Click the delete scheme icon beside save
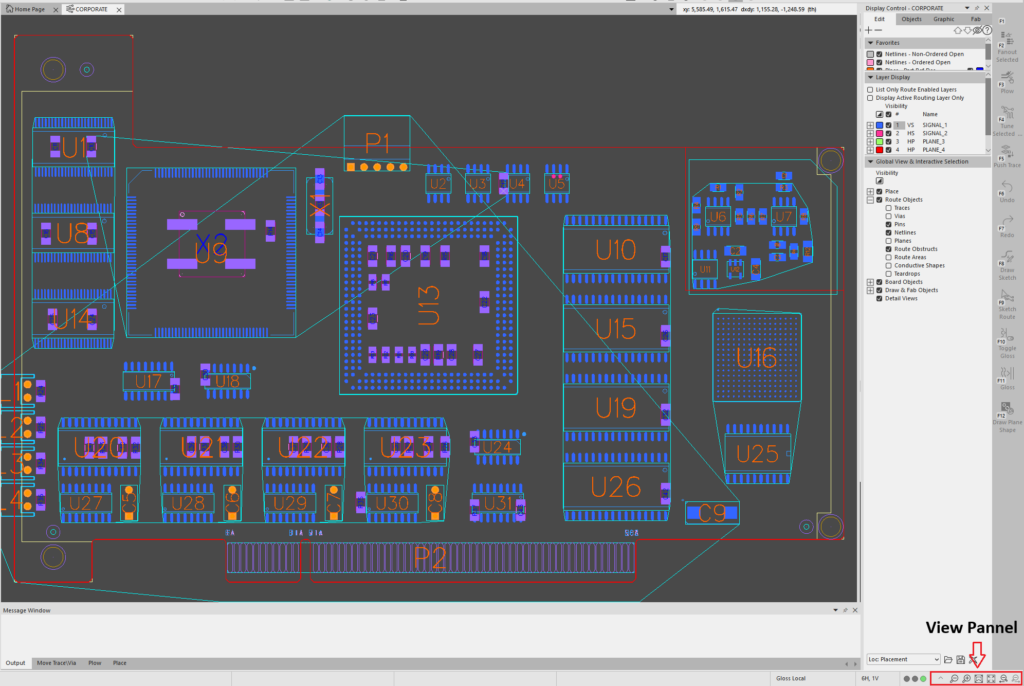The height and width of the screenshot is (686, 1024). [972, 660]
